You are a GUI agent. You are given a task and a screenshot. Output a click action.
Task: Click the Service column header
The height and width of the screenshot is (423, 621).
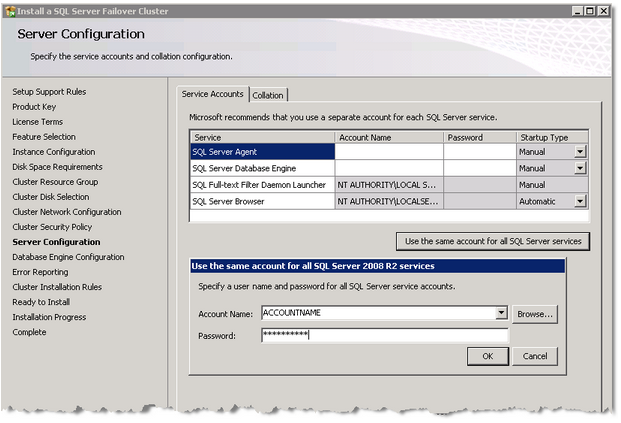click(263, 137)
